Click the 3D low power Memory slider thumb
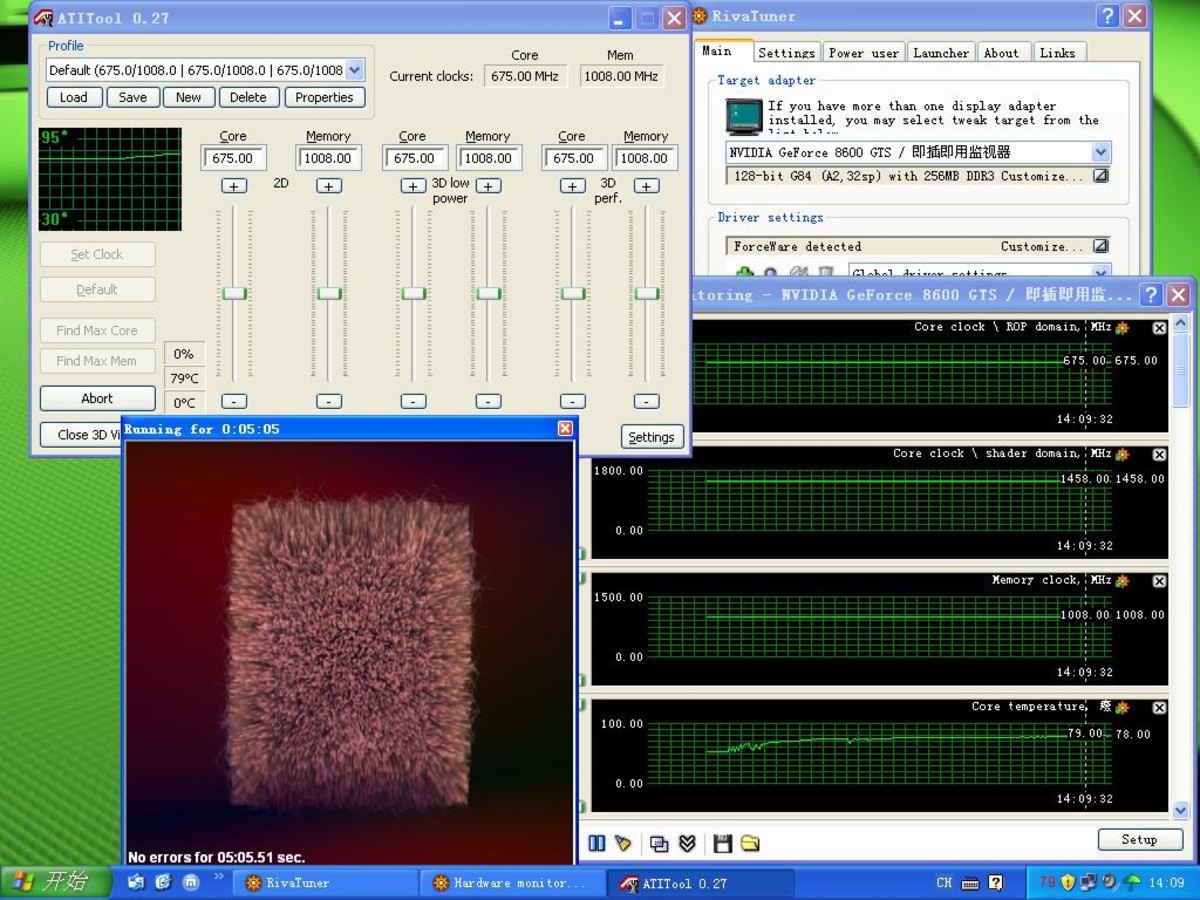Viewport: 1200px width, 900px height. tap(488, 293)
